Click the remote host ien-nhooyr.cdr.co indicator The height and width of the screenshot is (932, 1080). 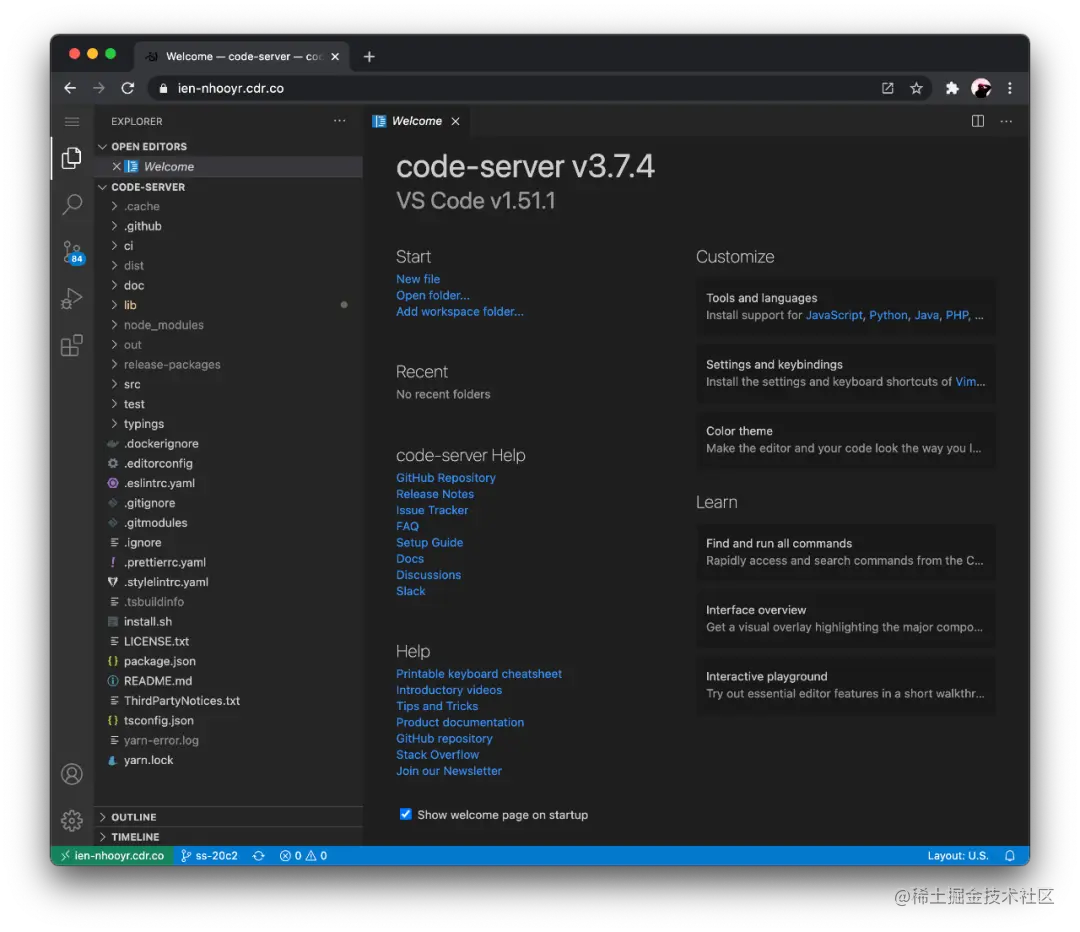point(112,856)
